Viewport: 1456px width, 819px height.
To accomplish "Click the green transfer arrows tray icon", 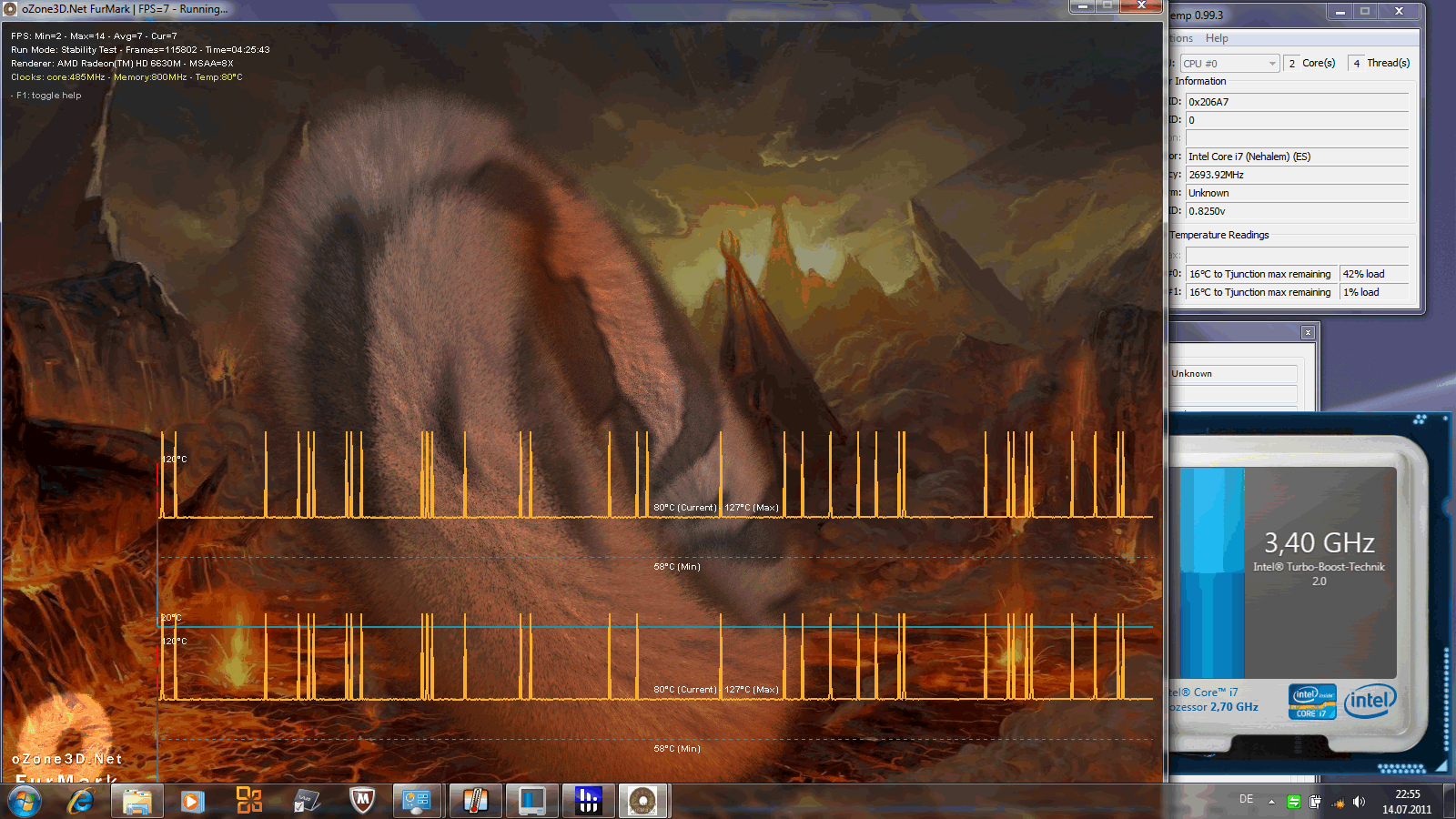I will 1293,802.
